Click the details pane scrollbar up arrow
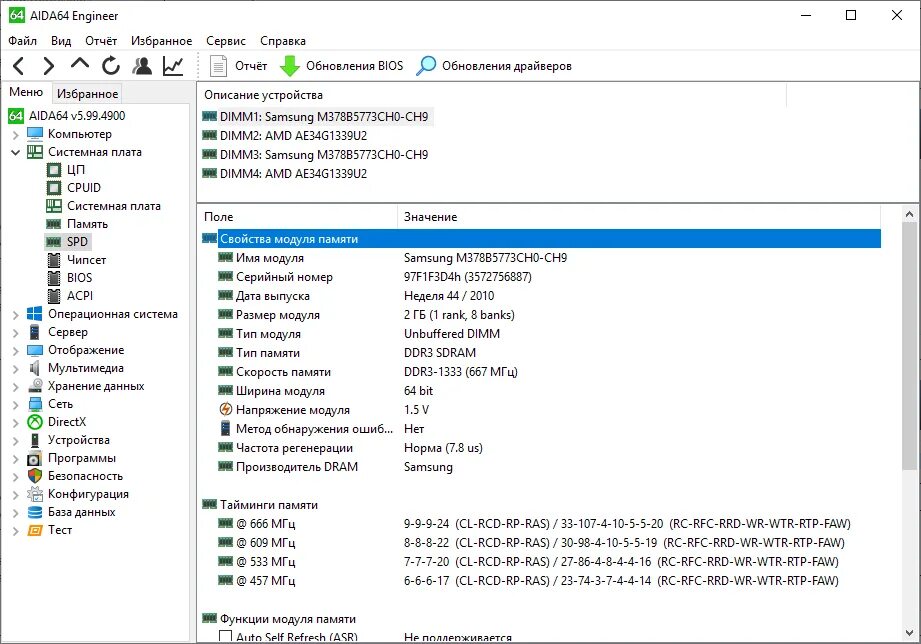This screenshot has height=644, width=921. click(909, 214)
